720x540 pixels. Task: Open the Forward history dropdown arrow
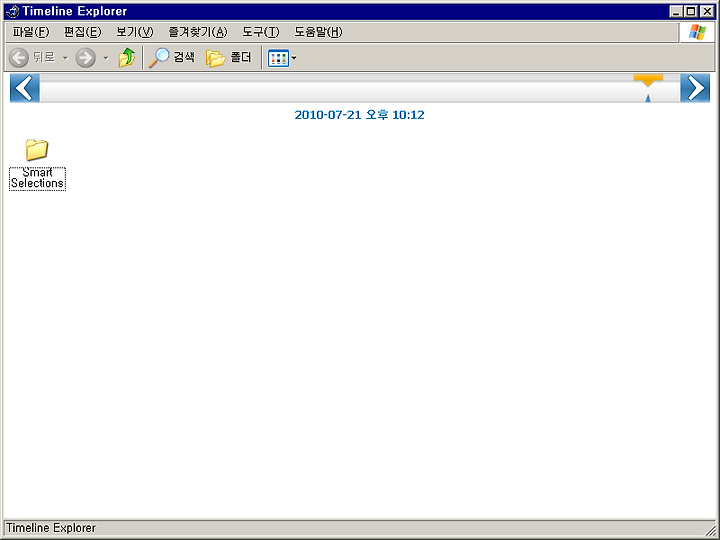(106, 58)
